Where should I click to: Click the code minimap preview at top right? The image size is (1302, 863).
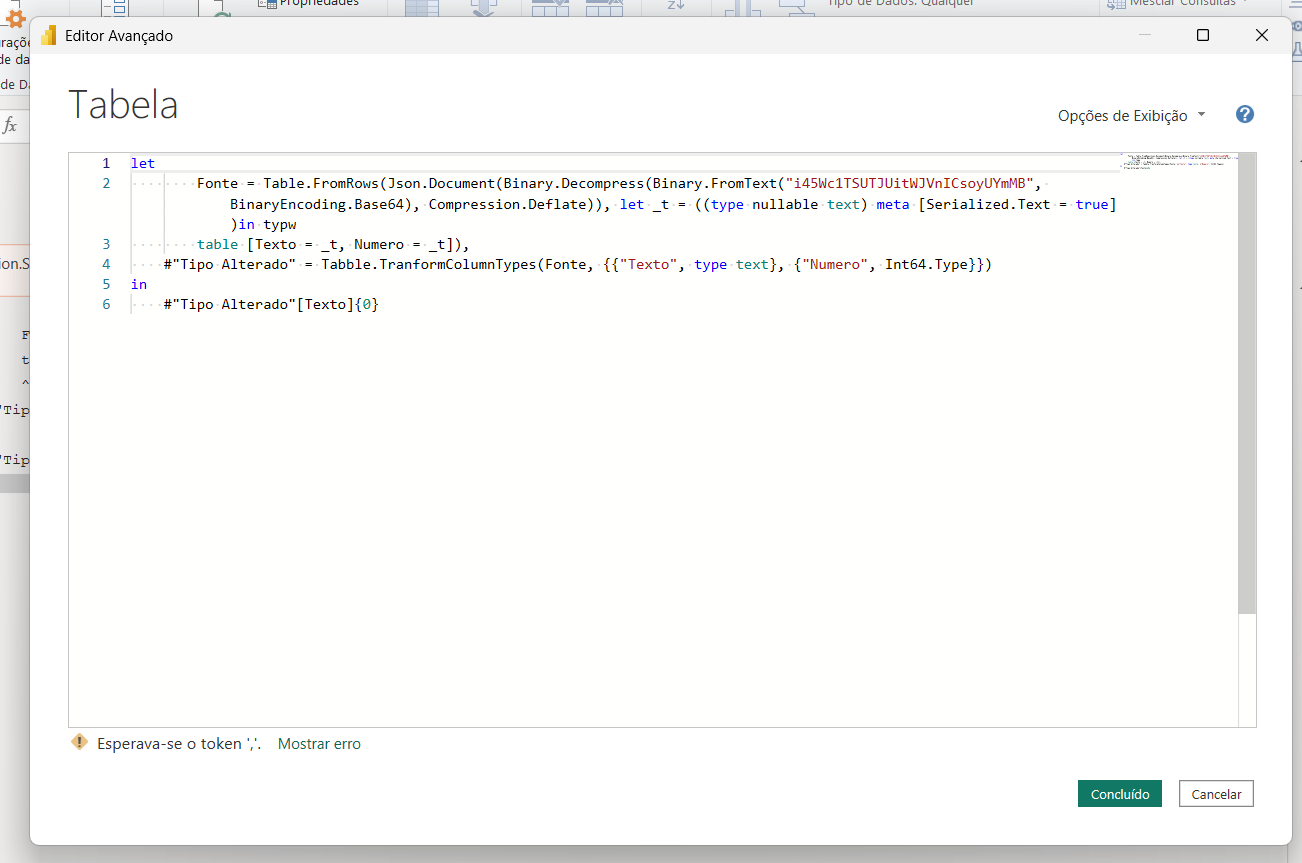(1178, 162)
